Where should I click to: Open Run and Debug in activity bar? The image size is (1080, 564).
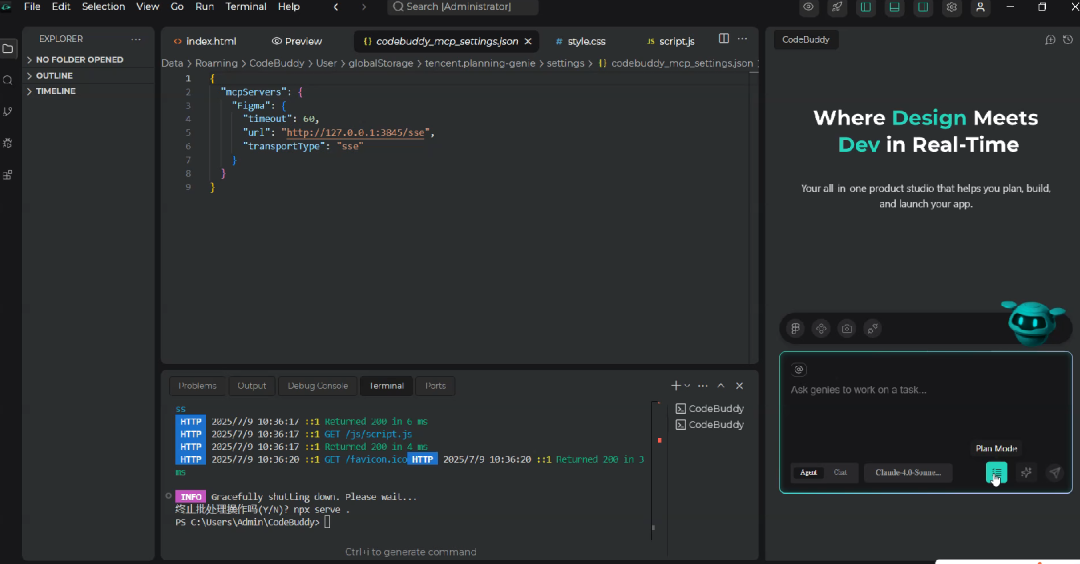tap(8, 143)
